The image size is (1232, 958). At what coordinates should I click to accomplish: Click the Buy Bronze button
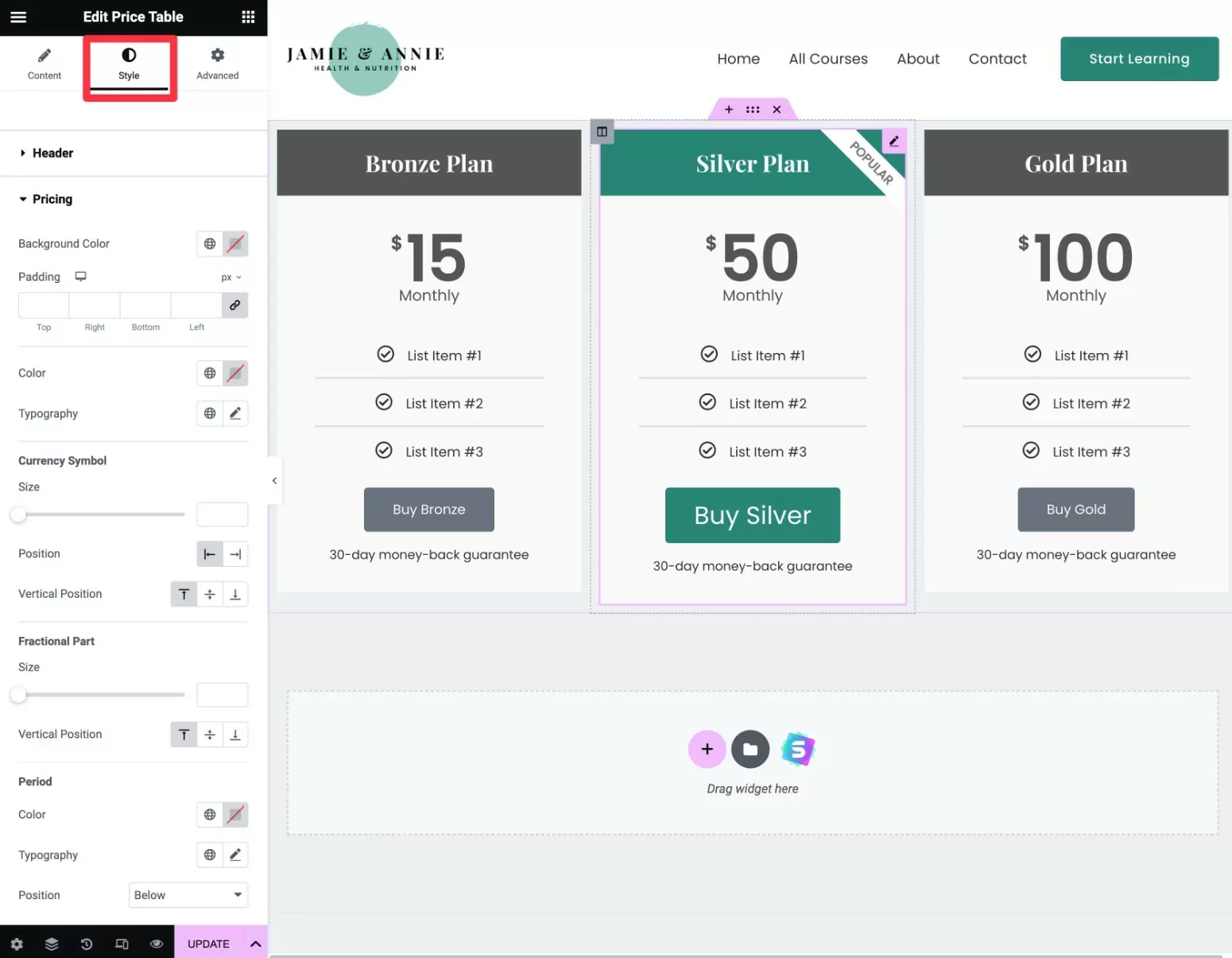(x=429, y=510)
